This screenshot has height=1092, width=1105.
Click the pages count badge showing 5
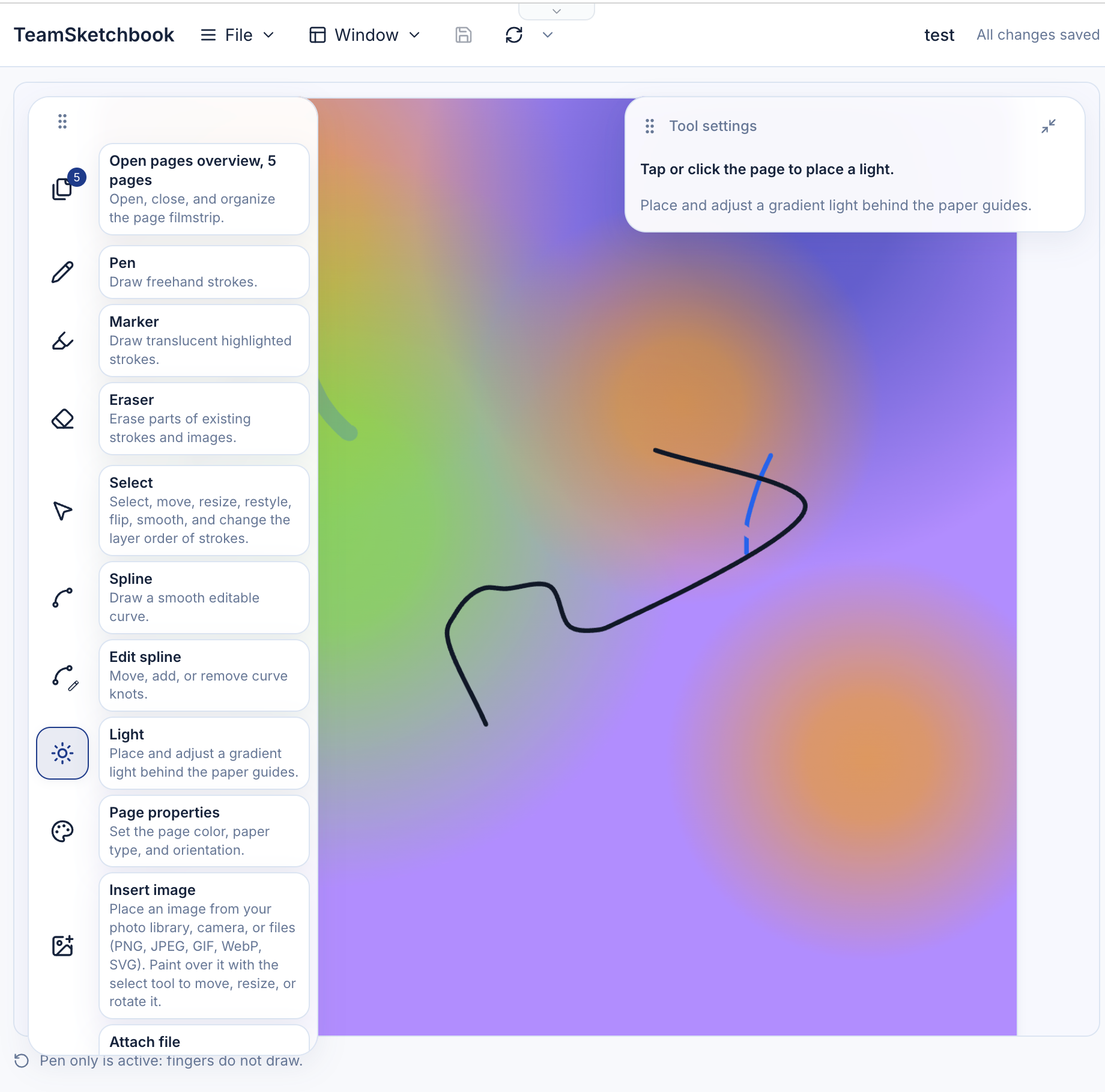pyautogui.click(x=77, y=177)
